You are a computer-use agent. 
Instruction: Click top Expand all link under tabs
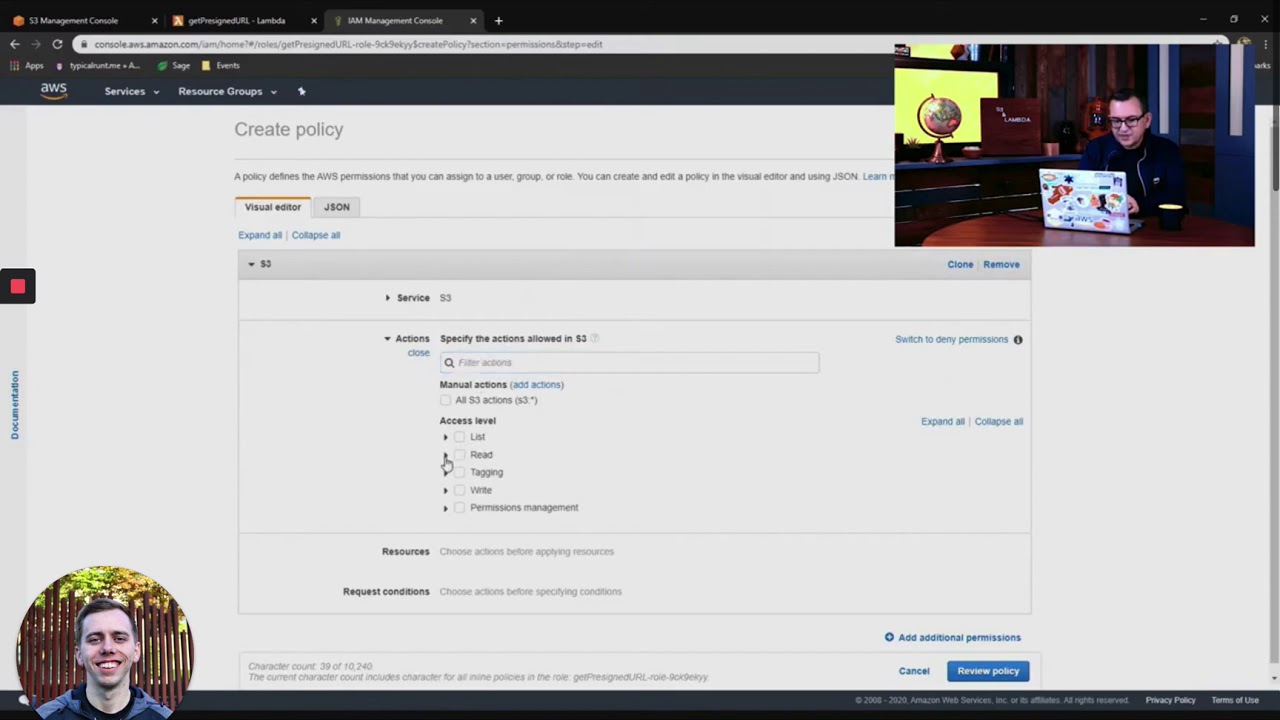(260, 235)
